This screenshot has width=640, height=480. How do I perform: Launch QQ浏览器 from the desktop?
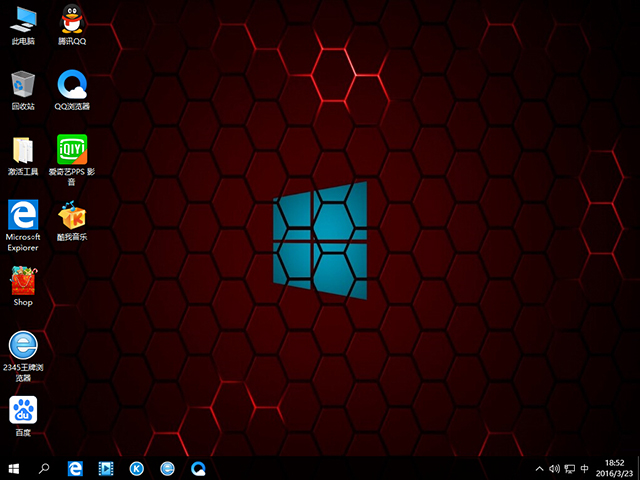point(72,84)
